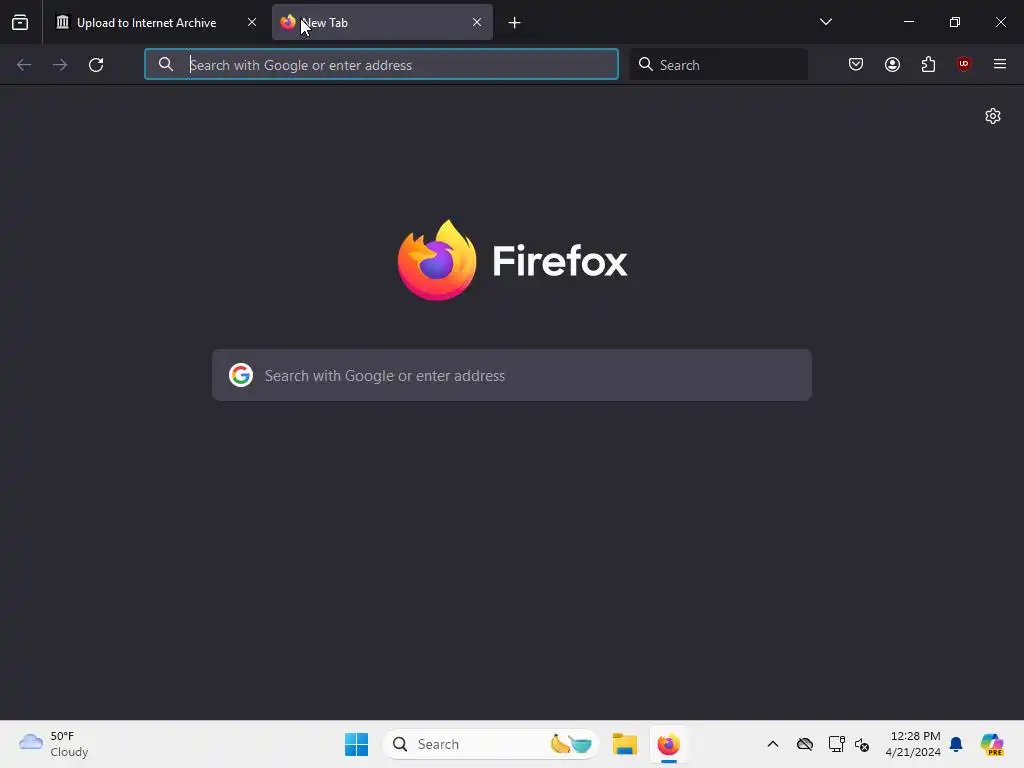Click the address bar magnifier icon

[166, 64]
